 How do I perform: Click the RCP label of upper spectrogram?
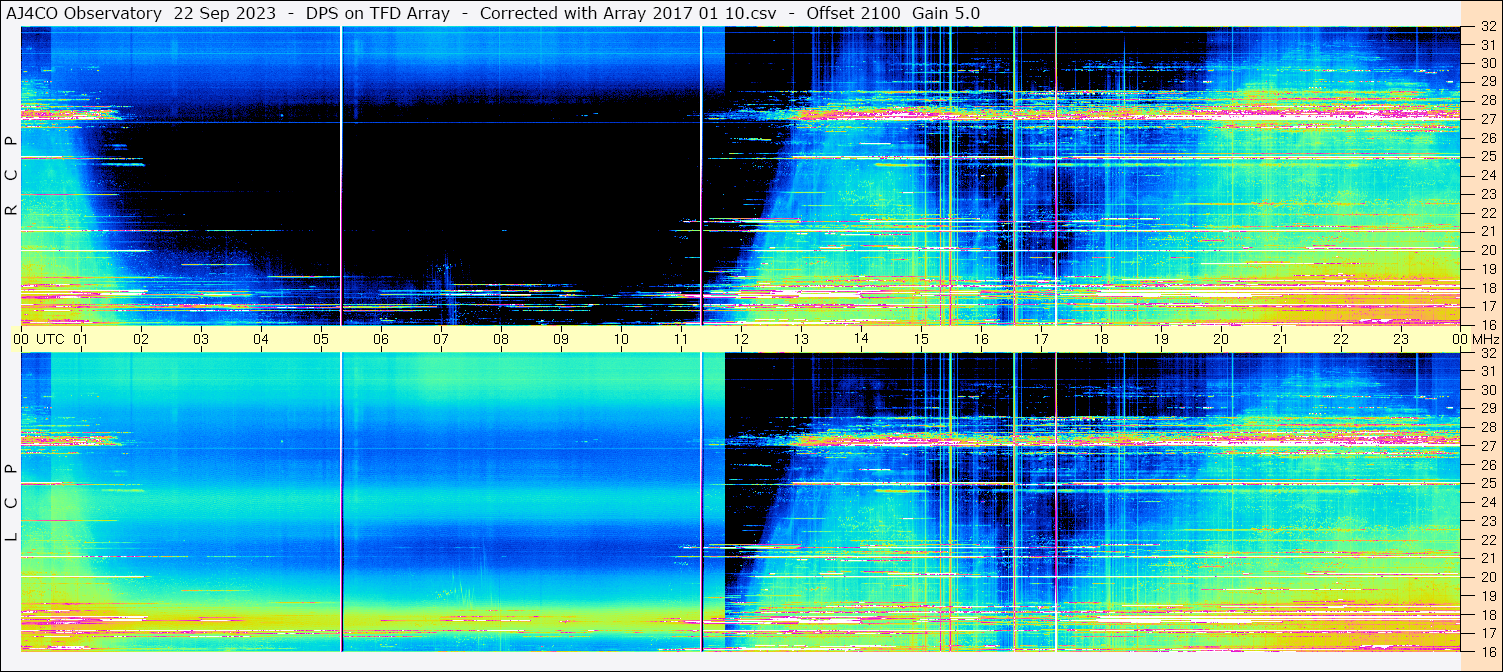[x=11, y=176]
